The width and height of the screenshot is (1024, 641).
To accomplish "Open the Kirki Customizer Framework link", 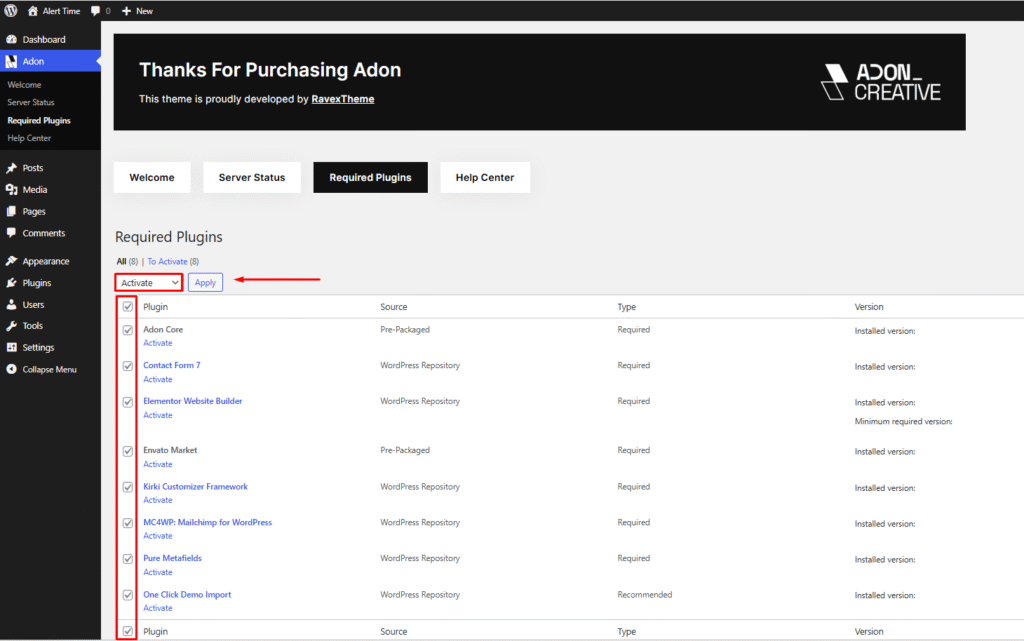I will click(195, 487).
